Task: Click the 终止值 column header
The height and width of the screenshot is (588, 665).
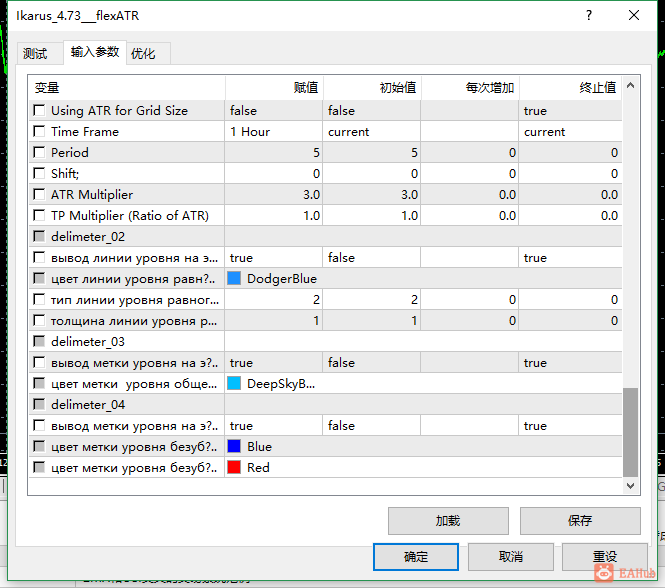Action: 571,88
